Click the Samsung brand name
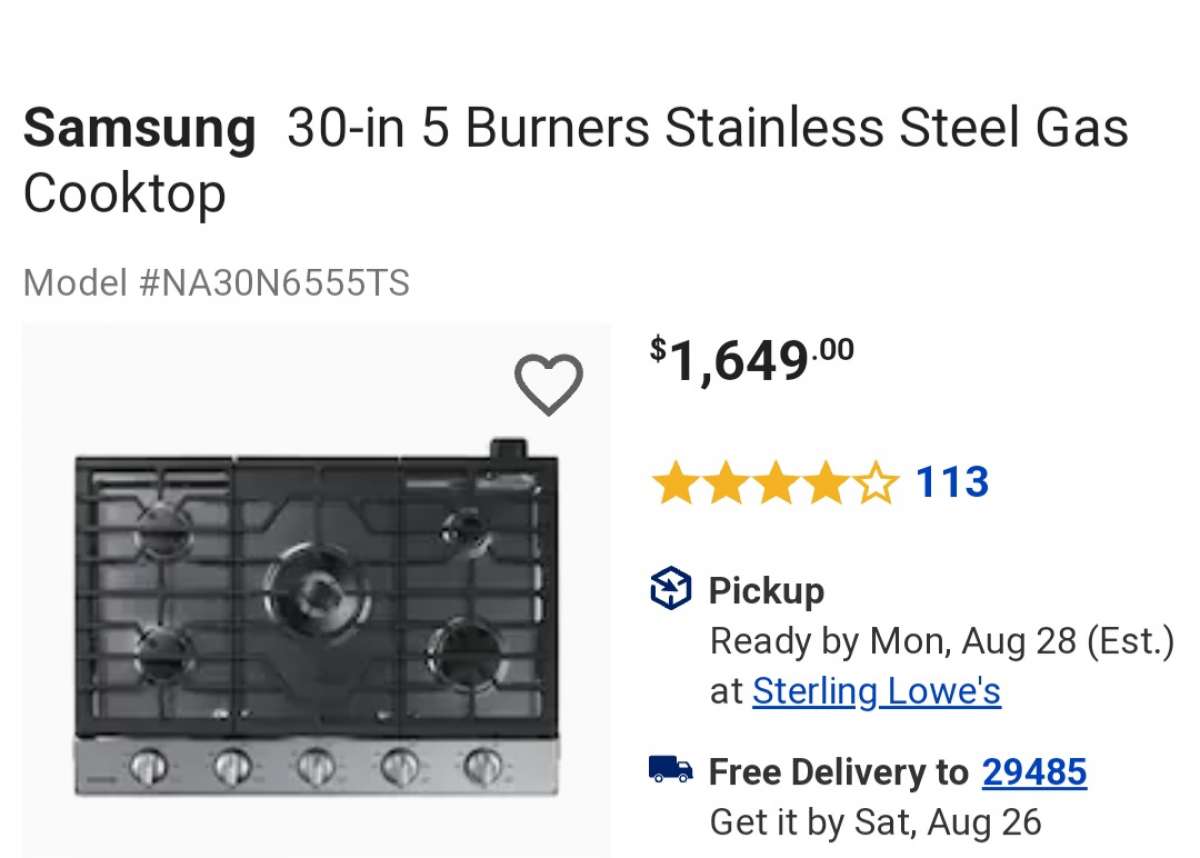Viewport: 1200px width, 858px height. pyautogui.click(x=139, y=127)
